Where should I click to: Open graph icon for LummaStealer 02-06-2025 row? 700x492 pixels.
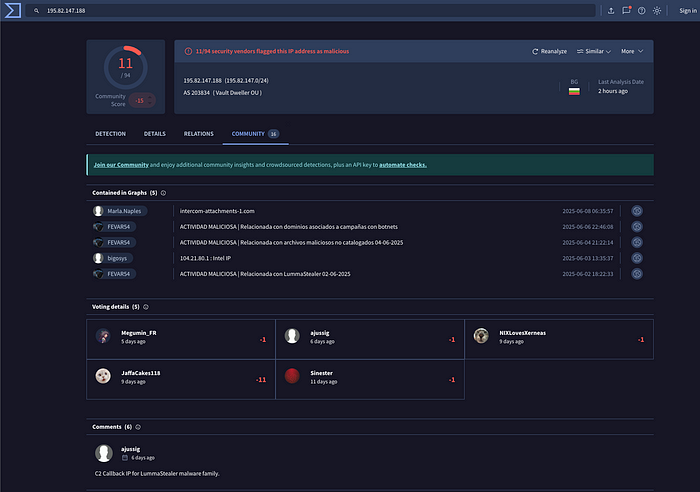pos(637,273)
